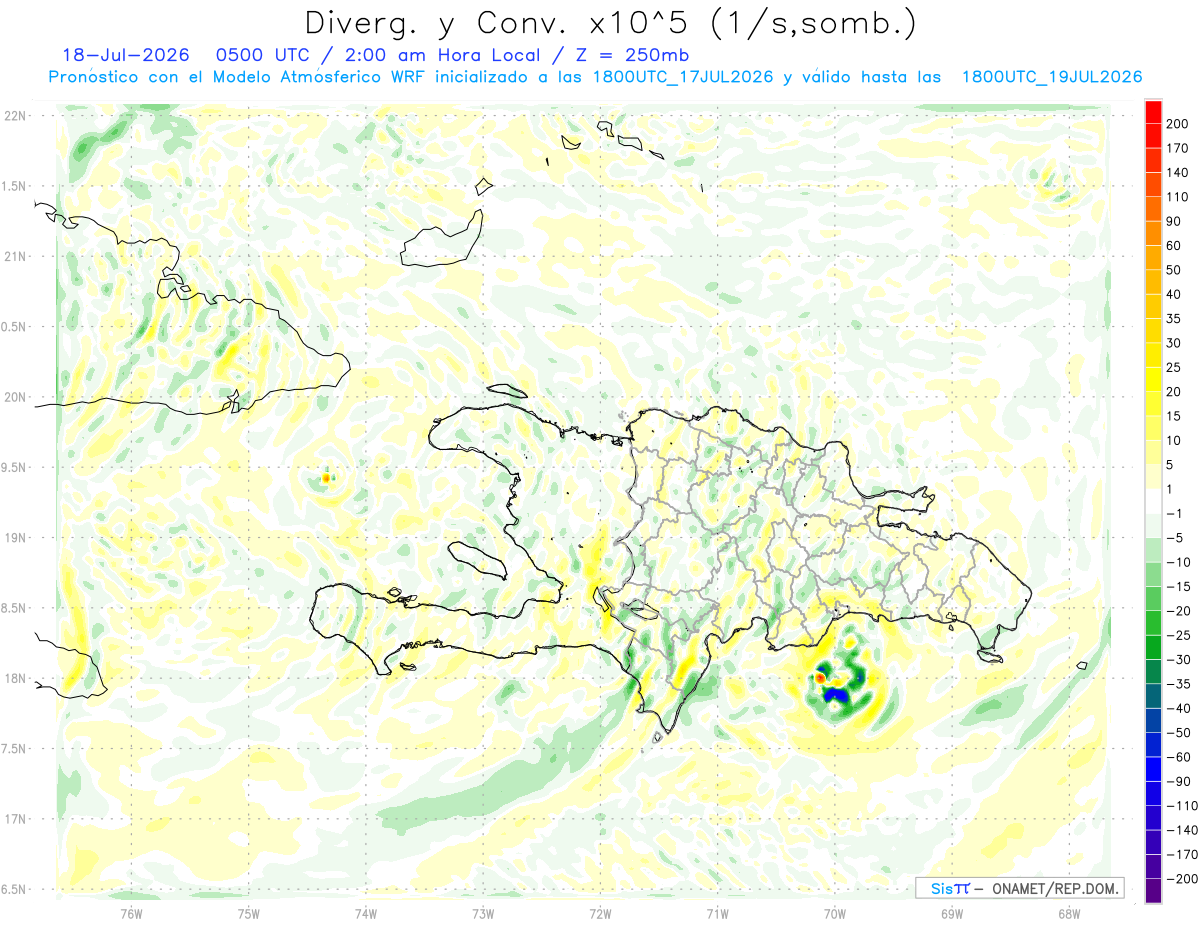Click the positive '15' colorbar label
The width and height of the screenshot is (1200, 927).
pos(1174,416)
